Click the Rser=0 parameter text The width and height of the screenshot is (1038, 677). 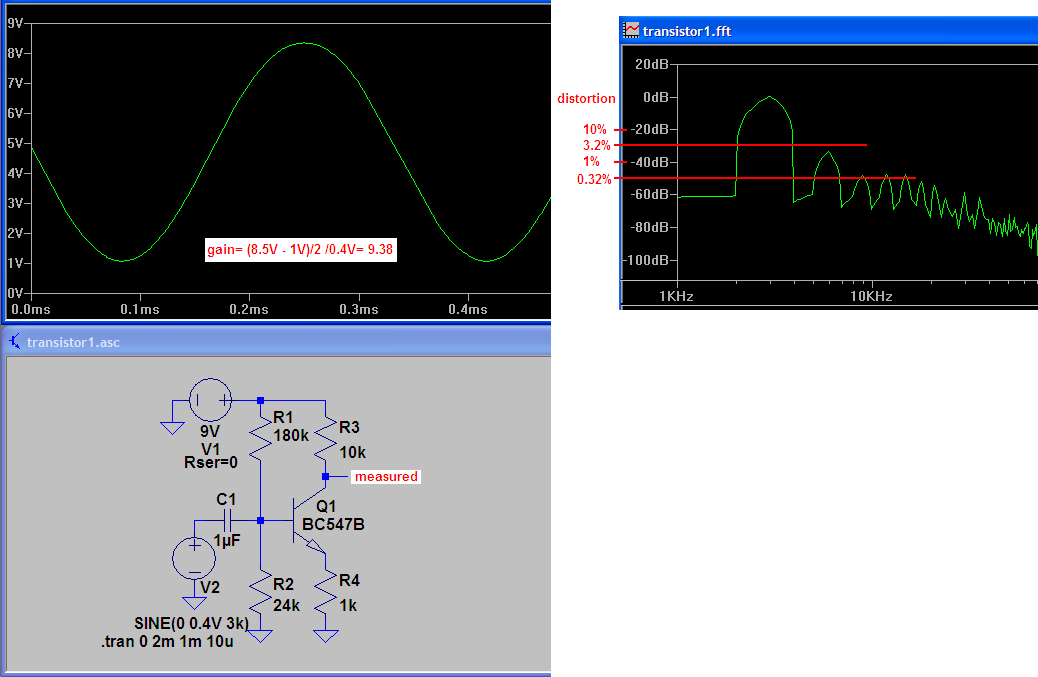pyautogui.click(x=211, y=463)
